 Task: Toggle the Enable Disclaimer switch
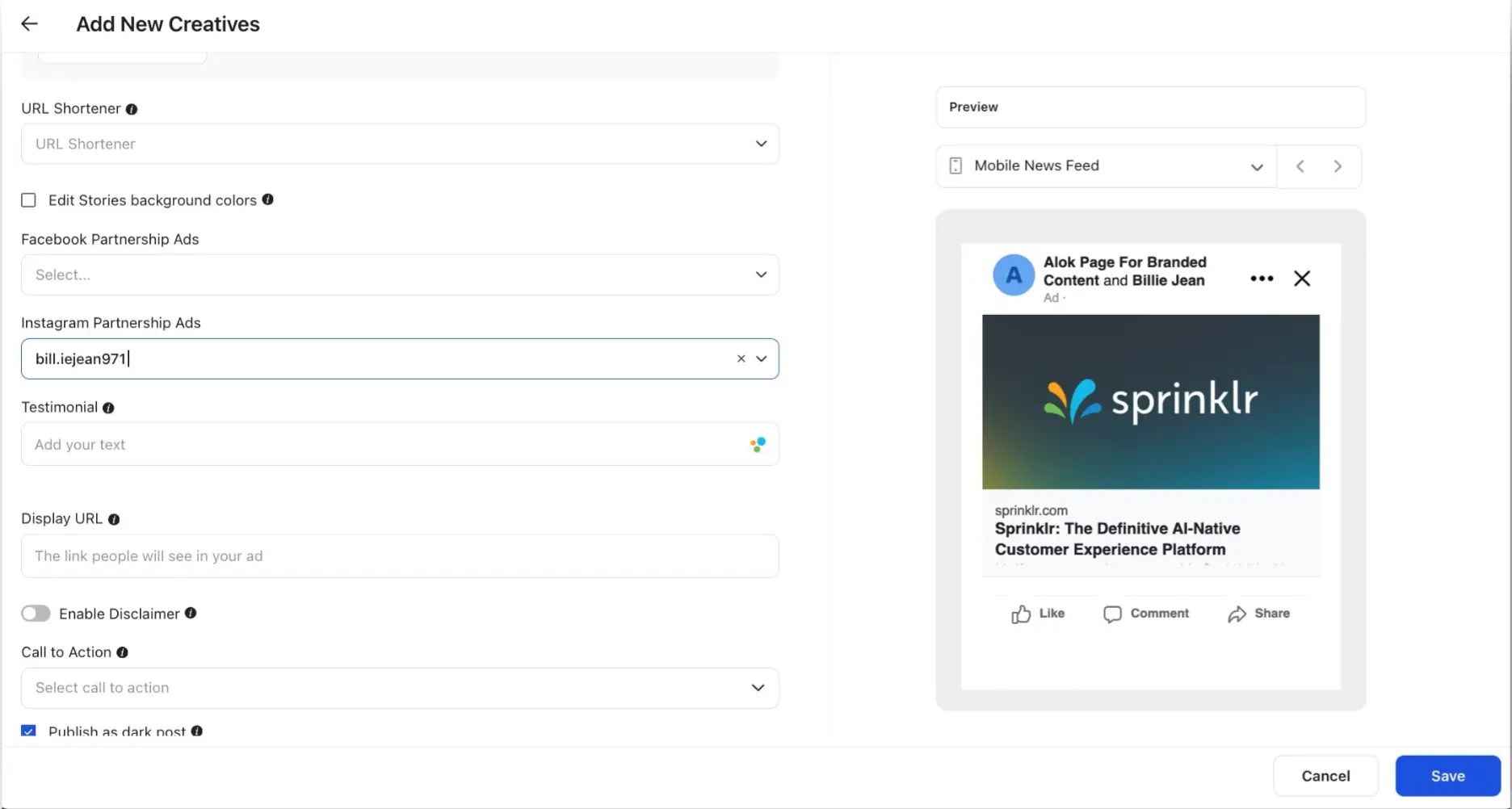(36, 614)
